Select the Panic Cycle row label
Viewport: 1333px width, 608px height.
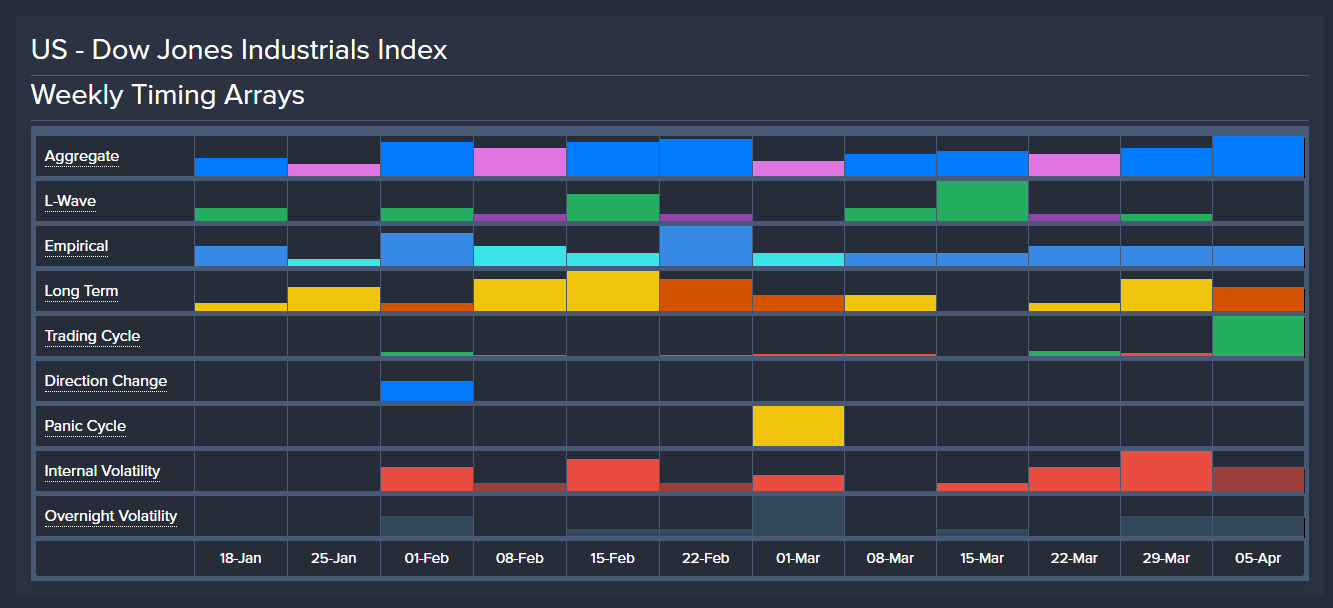point(86,426)
